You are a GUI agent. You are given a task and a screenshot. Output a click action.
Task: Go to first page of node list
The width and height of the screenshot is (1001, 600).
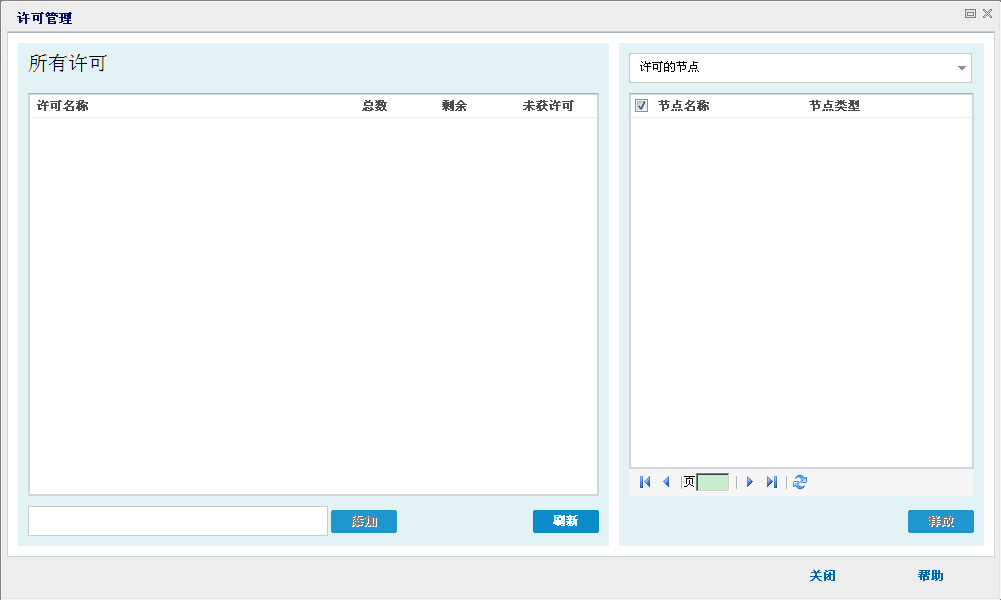coord(645,482)
